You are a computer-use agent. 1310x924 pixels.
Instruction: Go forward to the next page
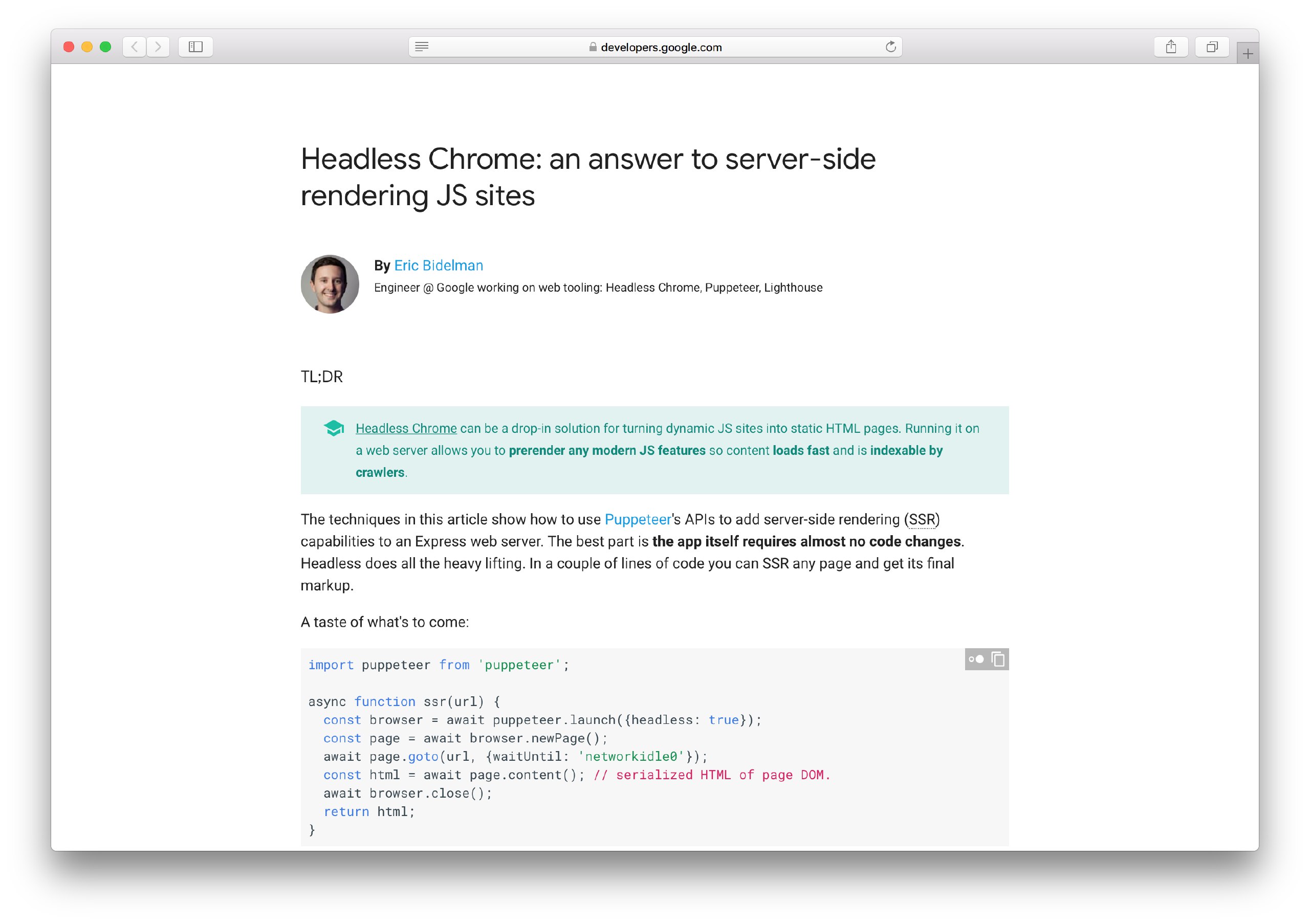[158, 47]
